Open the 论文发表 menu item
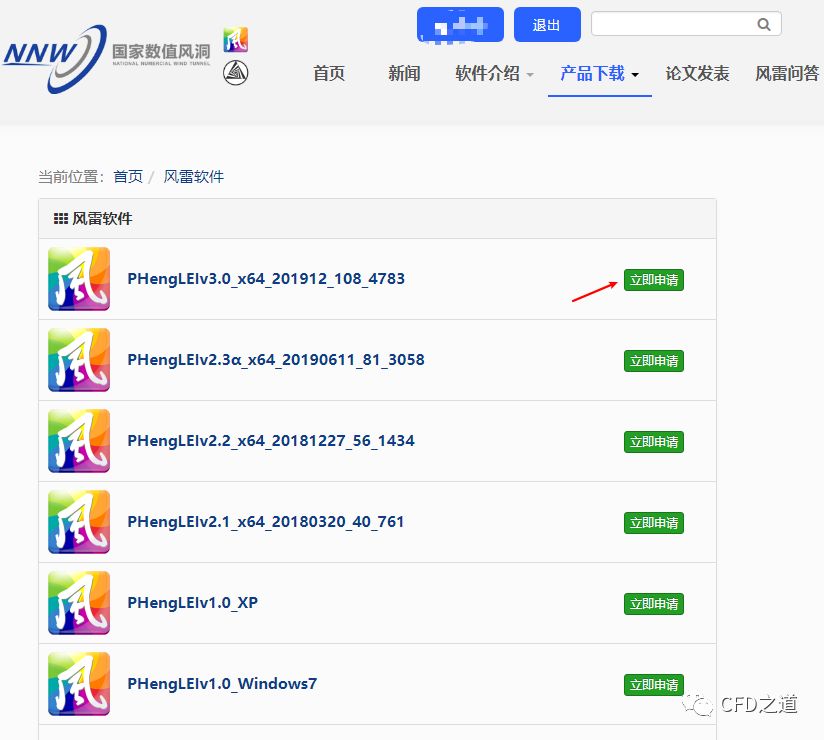The height and width of the screenshot is (740, 824). coord(697,74)
